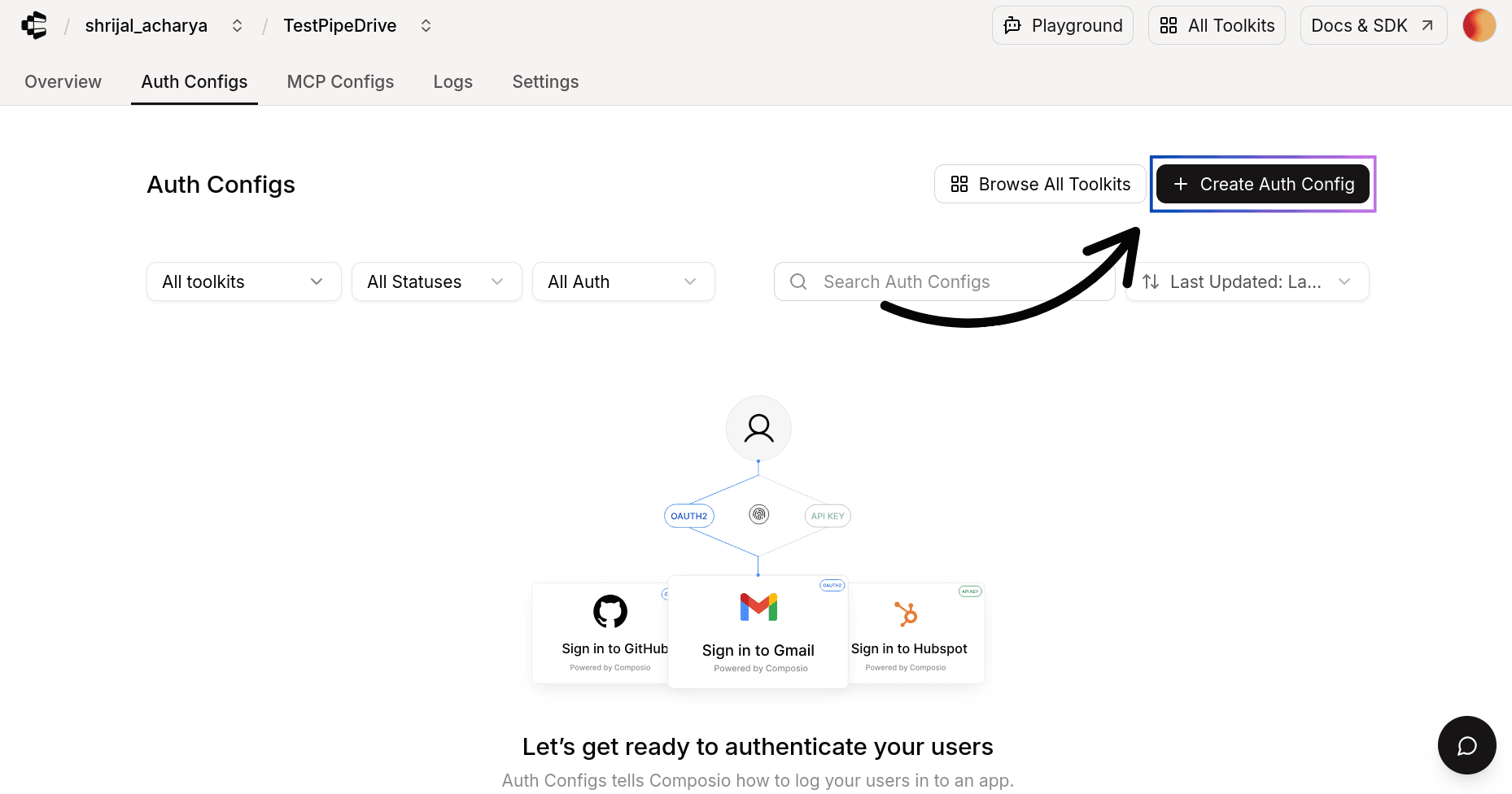Click Create Auth Config button

point(1263,184)
